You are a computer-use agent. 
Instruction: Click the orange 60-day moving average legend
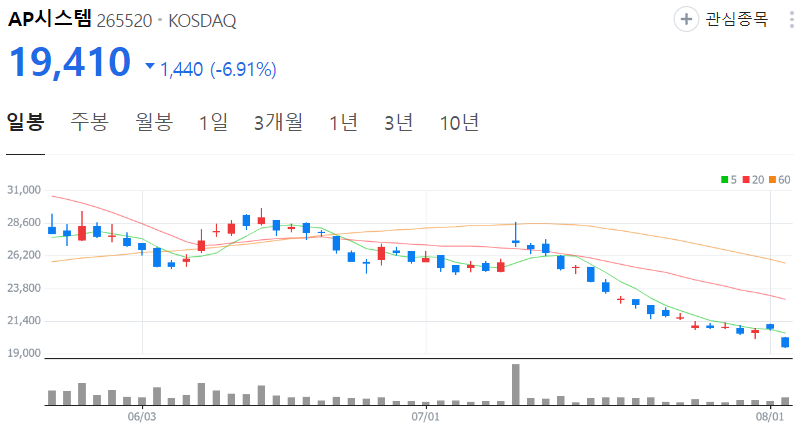tap(779, 180)
